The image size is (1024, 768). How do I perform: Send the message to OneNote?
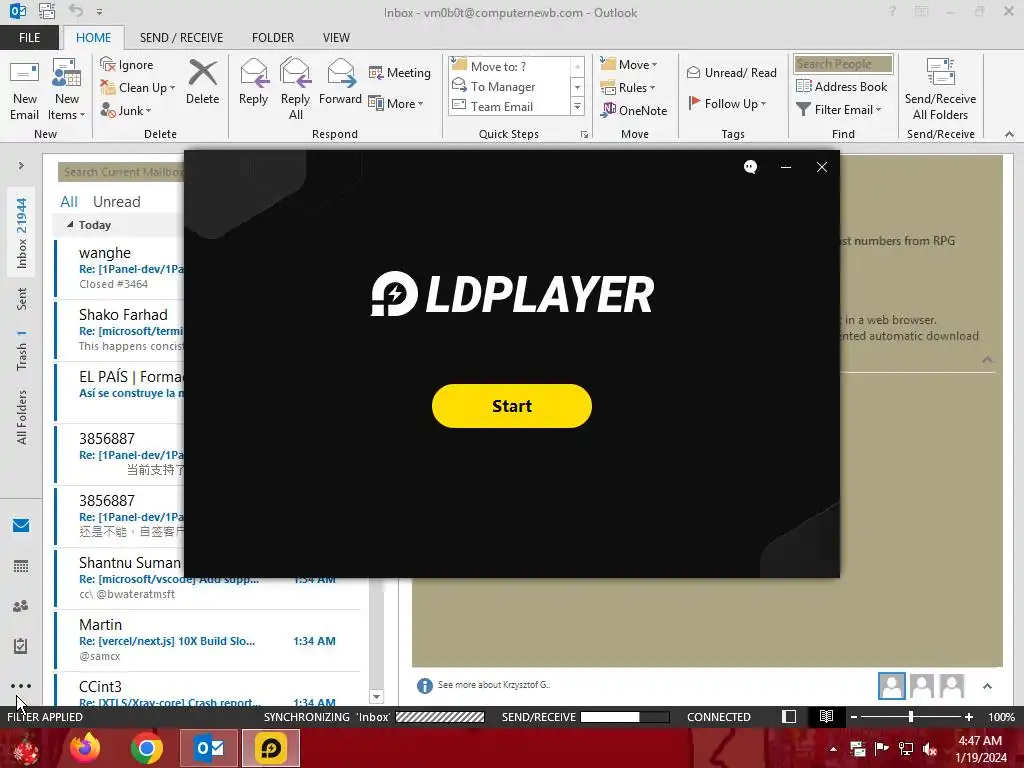click(634, 110)
